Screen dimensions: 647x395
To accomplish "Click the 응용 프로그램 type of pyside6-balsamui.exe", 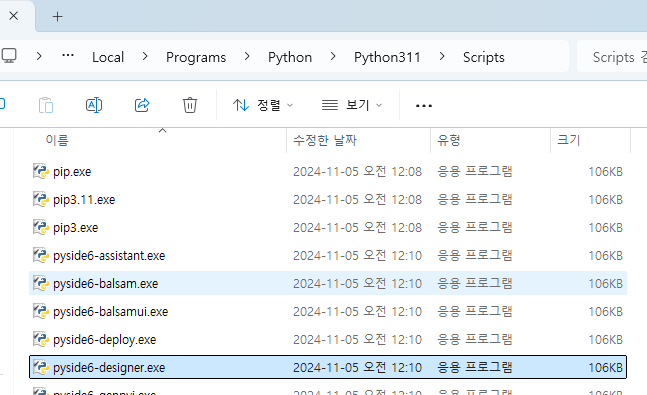I will 475,311.
